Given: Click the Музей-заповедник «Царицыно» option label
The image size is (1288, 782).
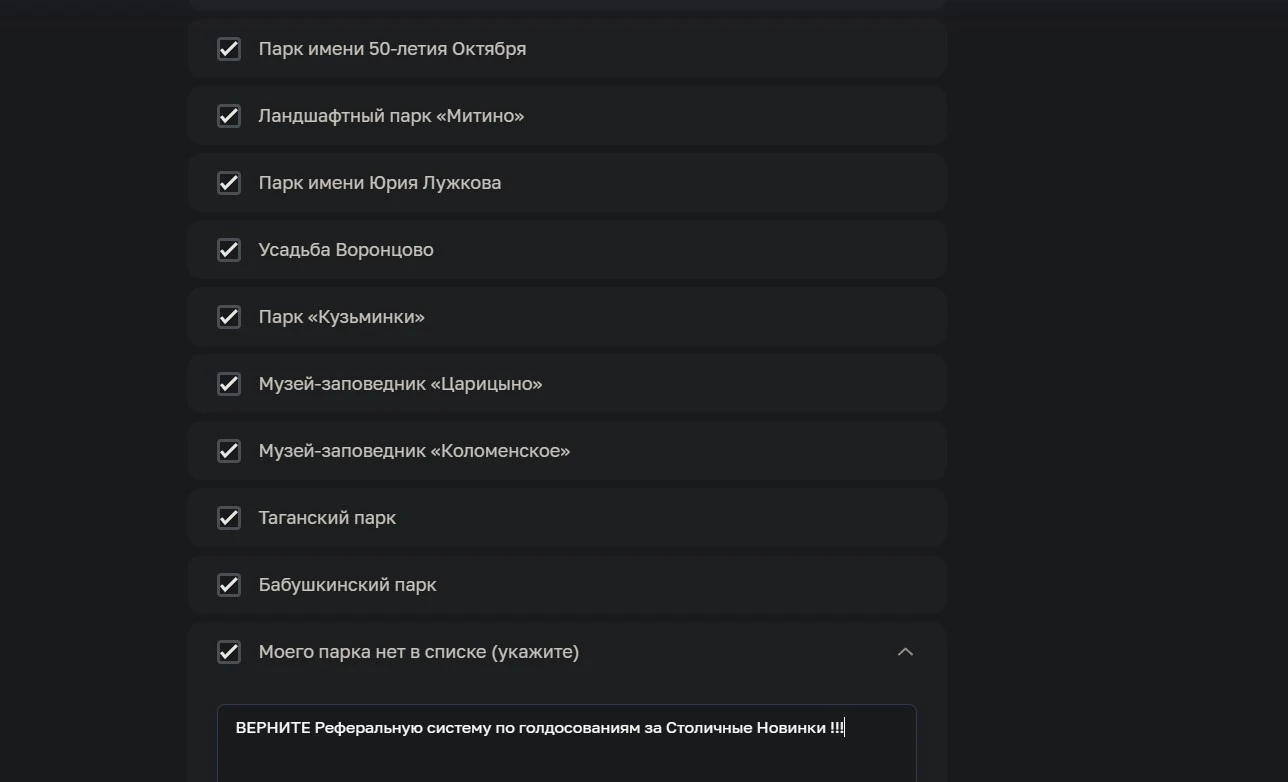Looking at the screenshot, I should pos(400,384).
